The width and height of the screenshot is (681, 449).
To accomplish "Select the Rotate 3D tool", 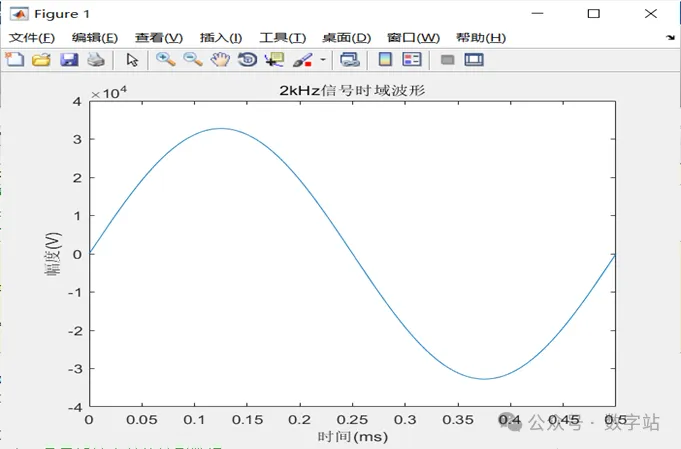I will pyautogui.click(x=248, y=59).
